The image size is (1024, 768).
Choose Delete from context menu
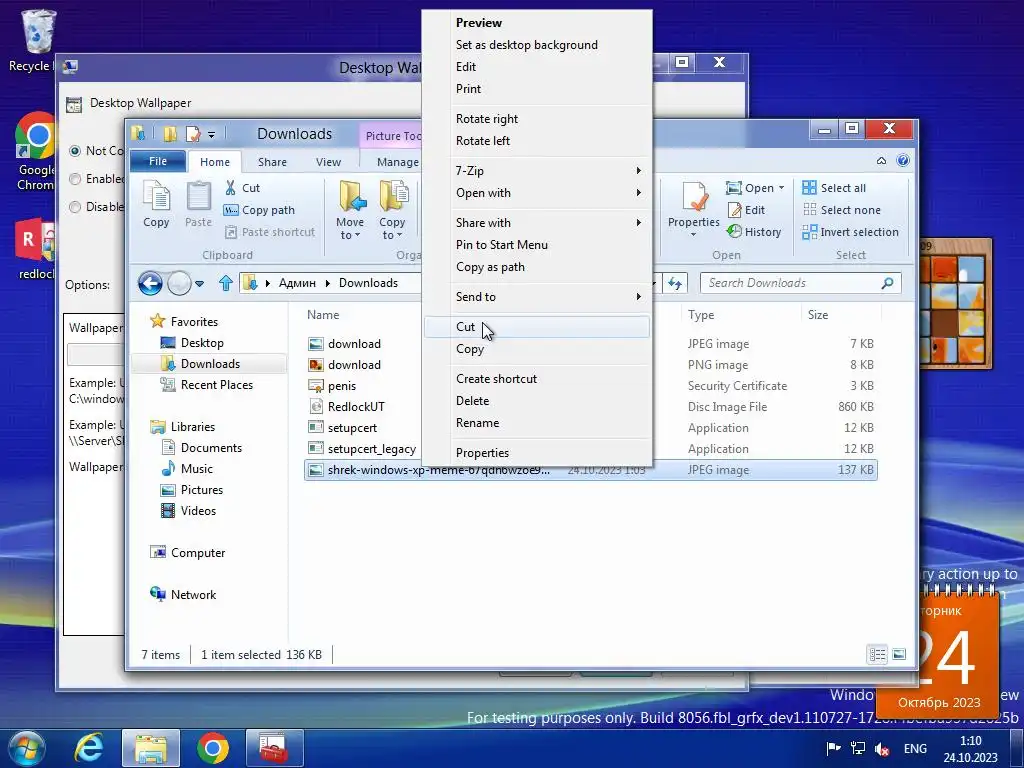coord(537,401)
